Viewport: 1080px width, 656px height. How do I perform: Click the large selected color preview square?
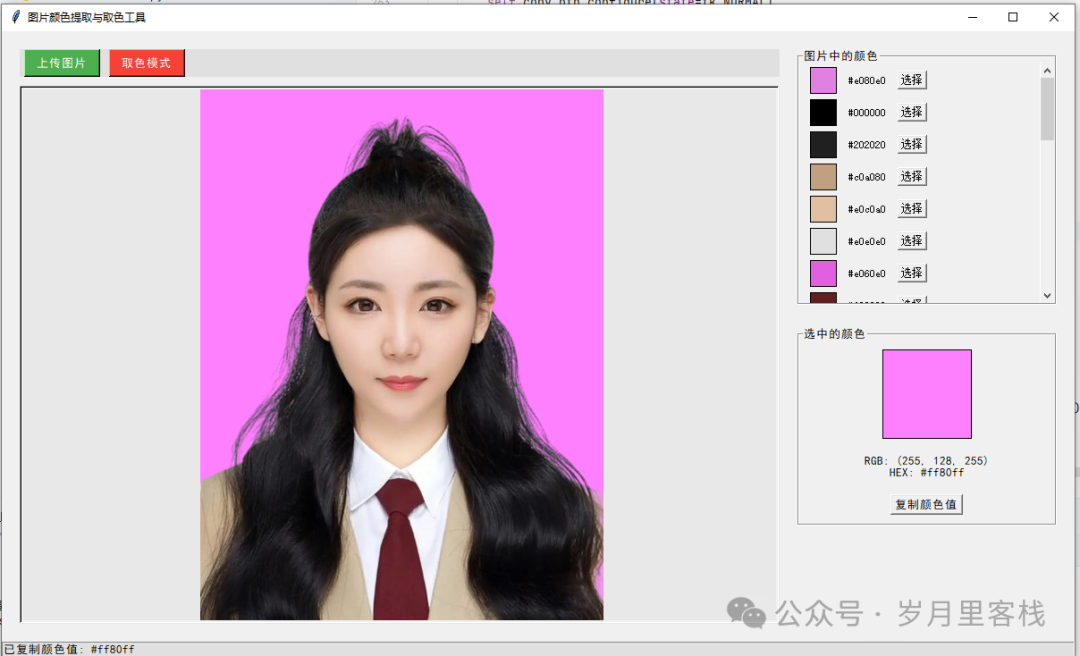(926, 393)
